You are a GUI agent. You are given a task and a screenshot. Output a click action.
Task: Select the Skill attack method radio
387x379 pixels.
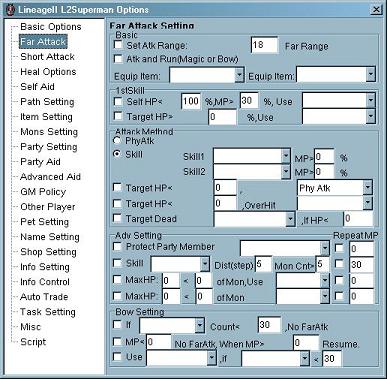[117, 154]
